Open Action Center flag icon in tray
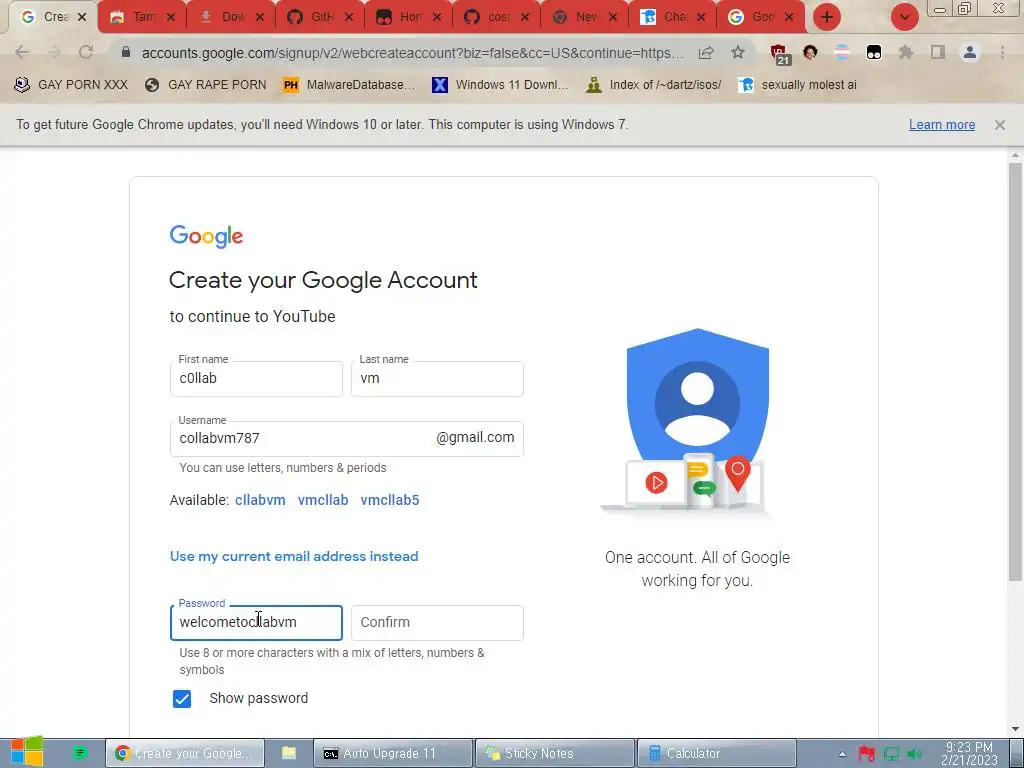This screenshot has height=768, width=1024. [867, 754]
